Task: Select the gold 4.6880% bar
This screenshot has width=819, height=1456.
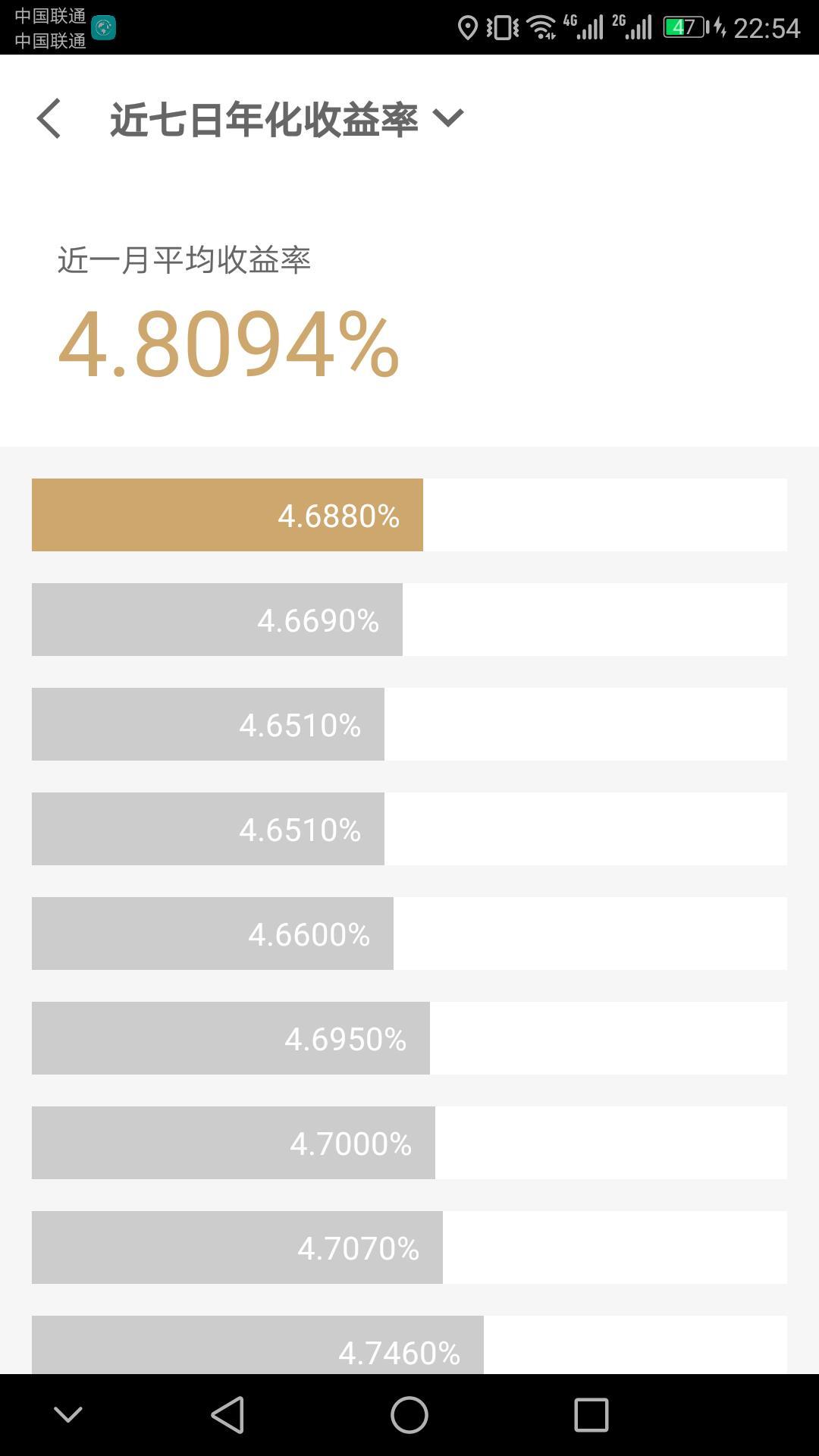Action: pyautogui.click(x=227, y=515)
